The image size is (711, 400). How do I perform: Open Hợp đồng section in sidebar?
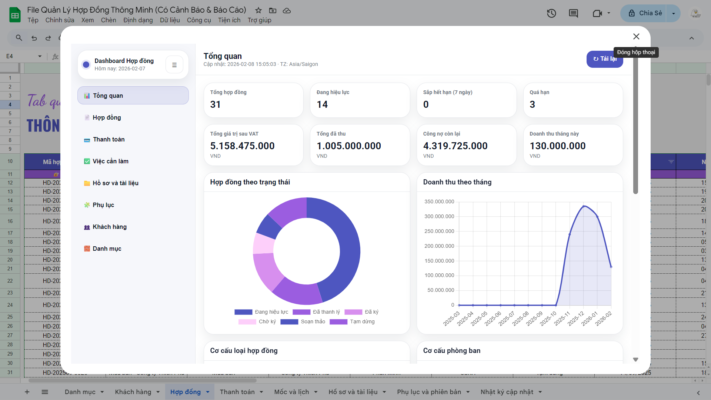pyautogui.click(x=107, y=118)
